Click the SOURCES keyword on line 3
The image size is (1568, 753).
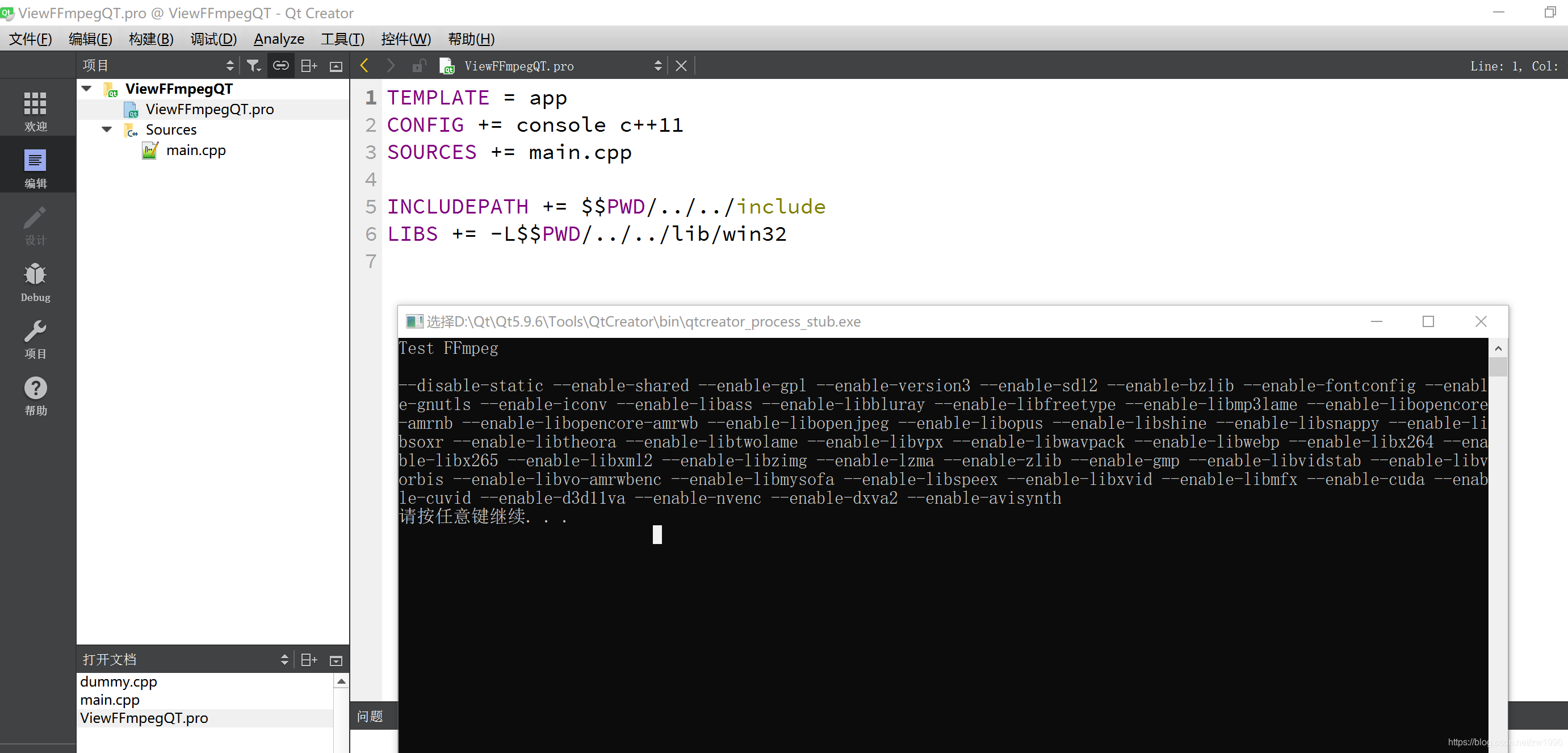point(431,152)
